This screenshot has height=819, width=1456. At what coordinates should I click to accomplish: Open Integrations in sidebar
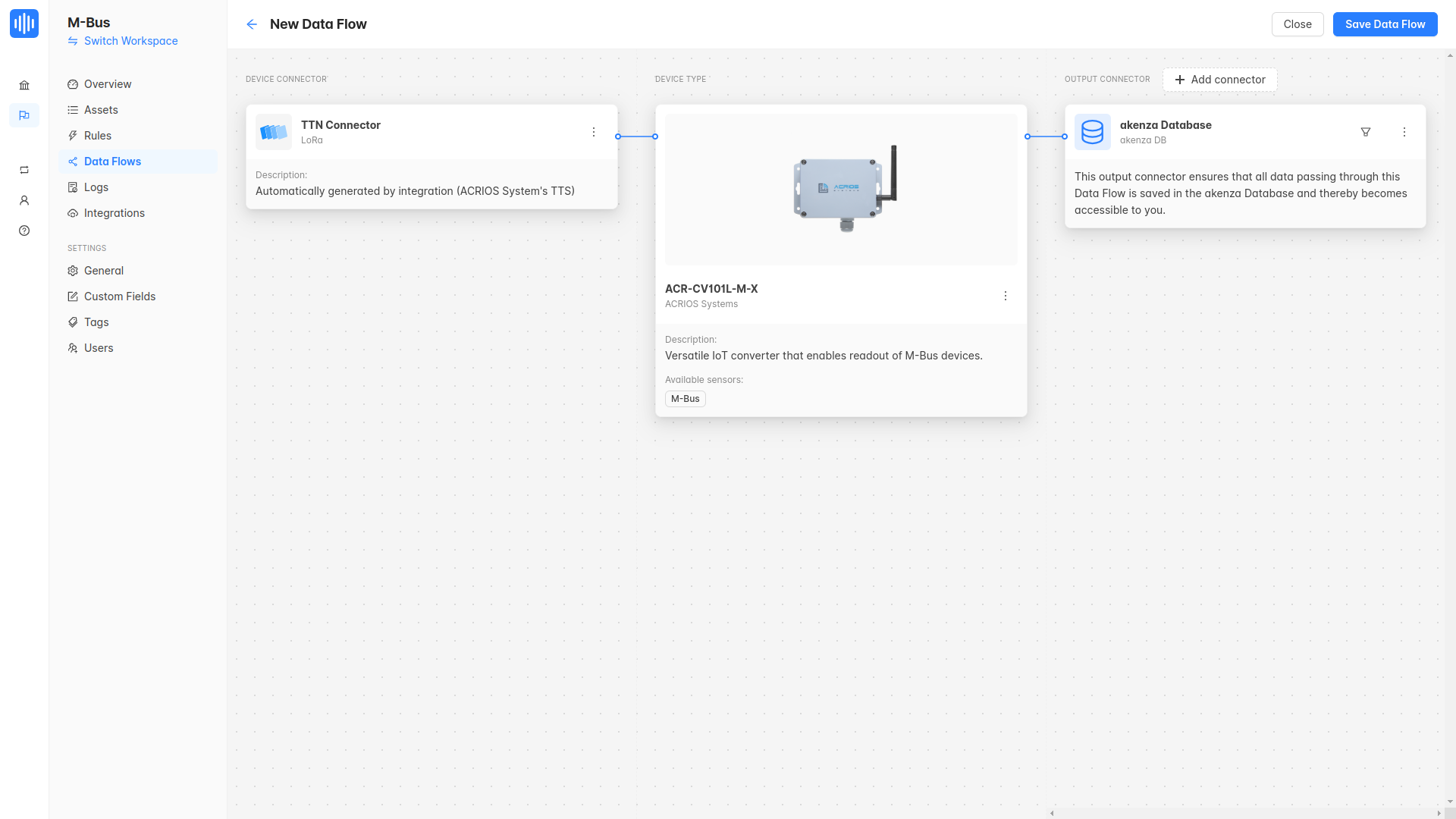tap(114, 213)
